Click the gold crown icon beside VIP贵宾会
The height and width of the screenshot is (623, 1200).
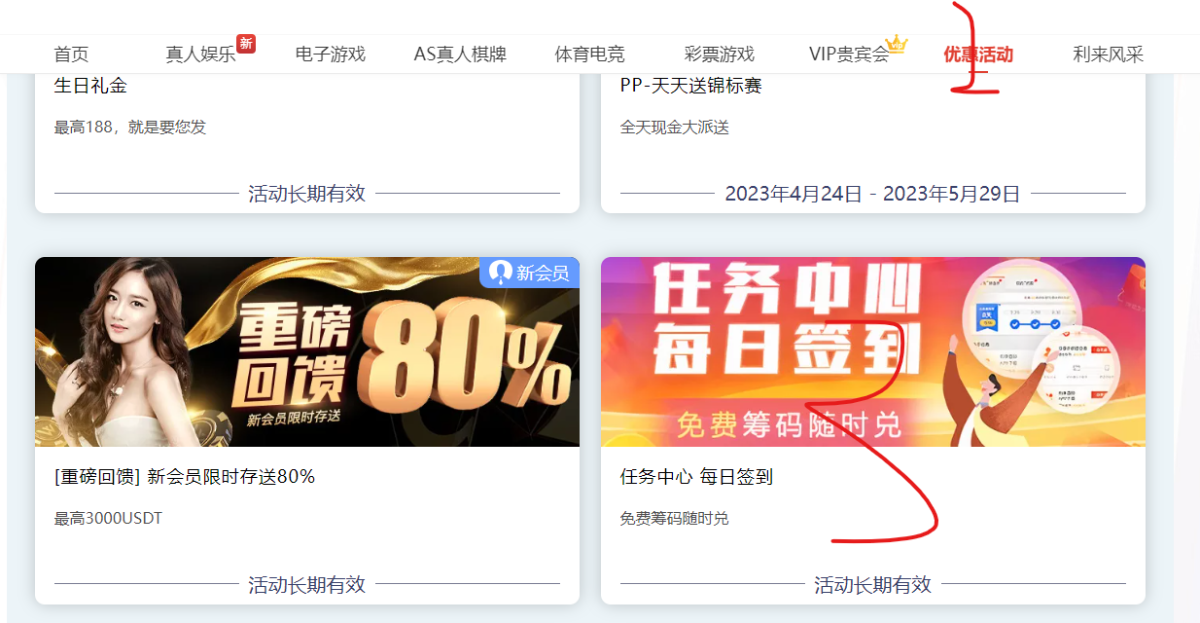[897, 44]
